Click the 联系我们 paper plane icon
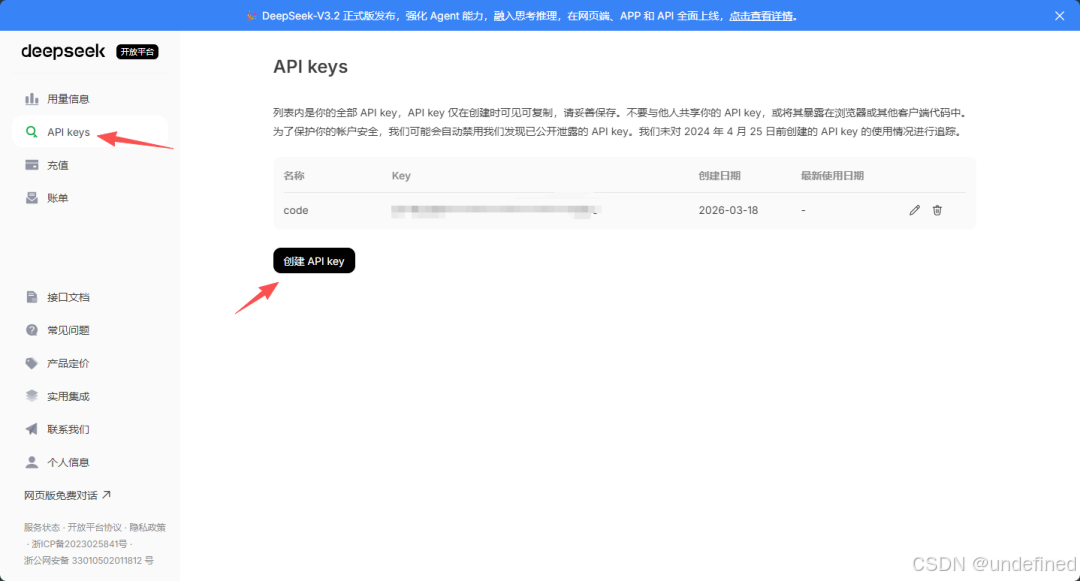Image resolution: width=1080 pixels, height=581 pixels. 32,429
